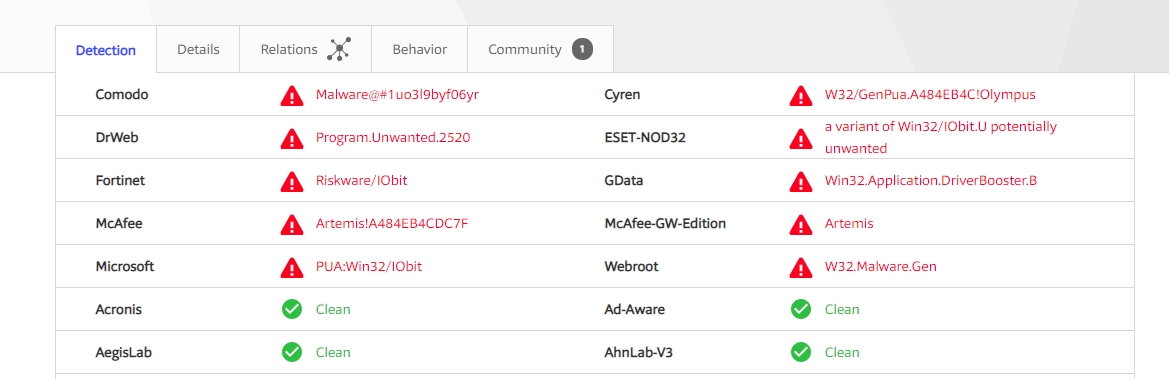The image size is (1169, 379).
Task: Select the Microsoft engine name
Action: [x=125, y=266]
